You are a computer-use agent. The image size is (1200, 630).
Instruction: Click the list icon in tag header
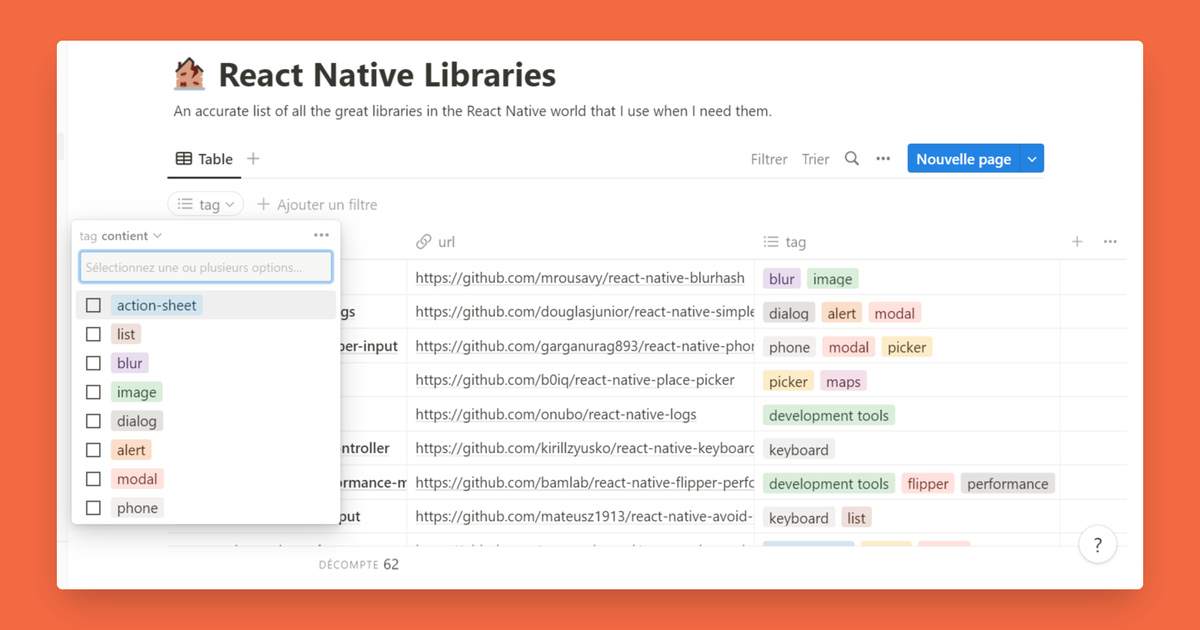771,242
